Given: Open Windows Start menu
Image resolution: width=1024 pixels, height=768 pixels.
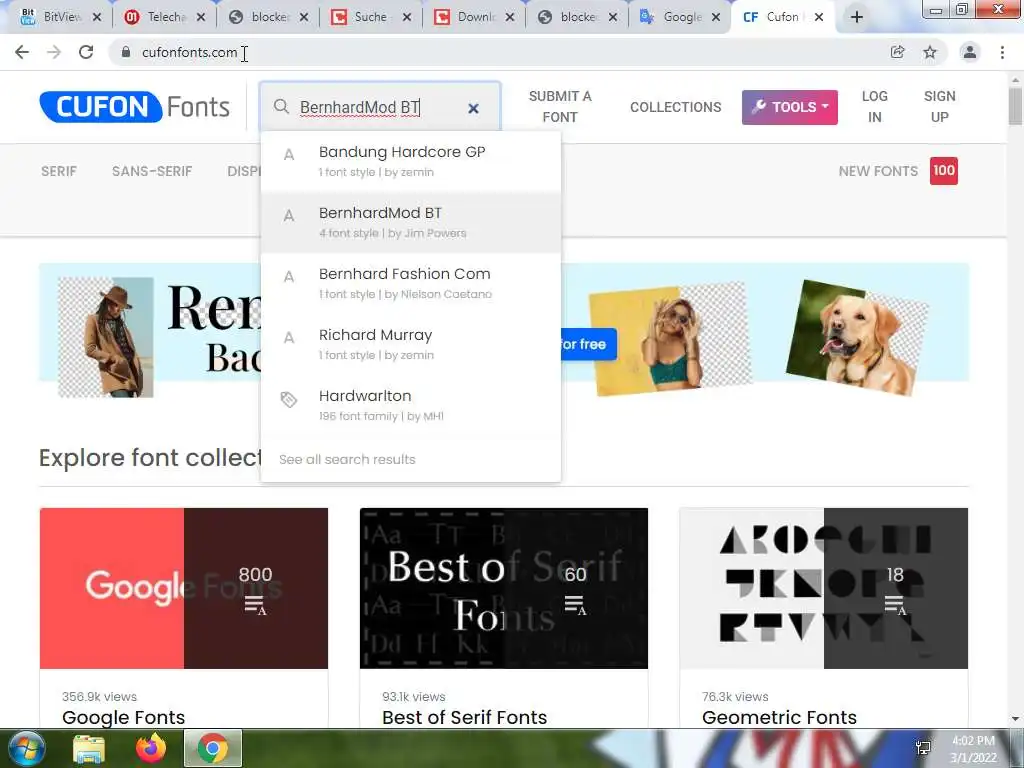Looking at the screenshot, I should click(x=25, y=748).
